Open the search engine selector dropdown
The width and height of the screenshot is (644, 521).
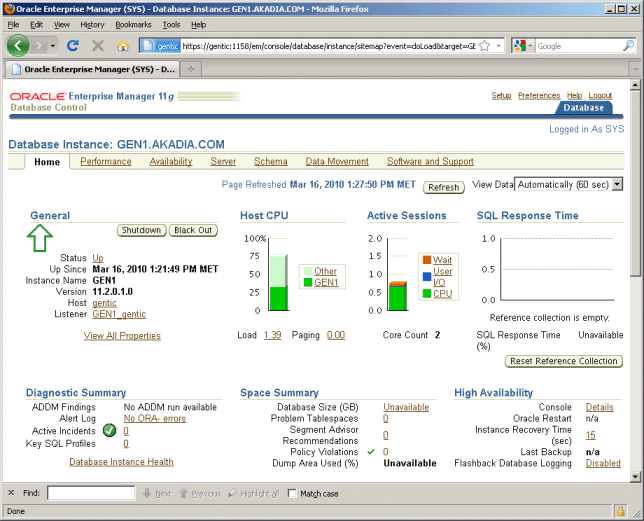pos(523,46)
